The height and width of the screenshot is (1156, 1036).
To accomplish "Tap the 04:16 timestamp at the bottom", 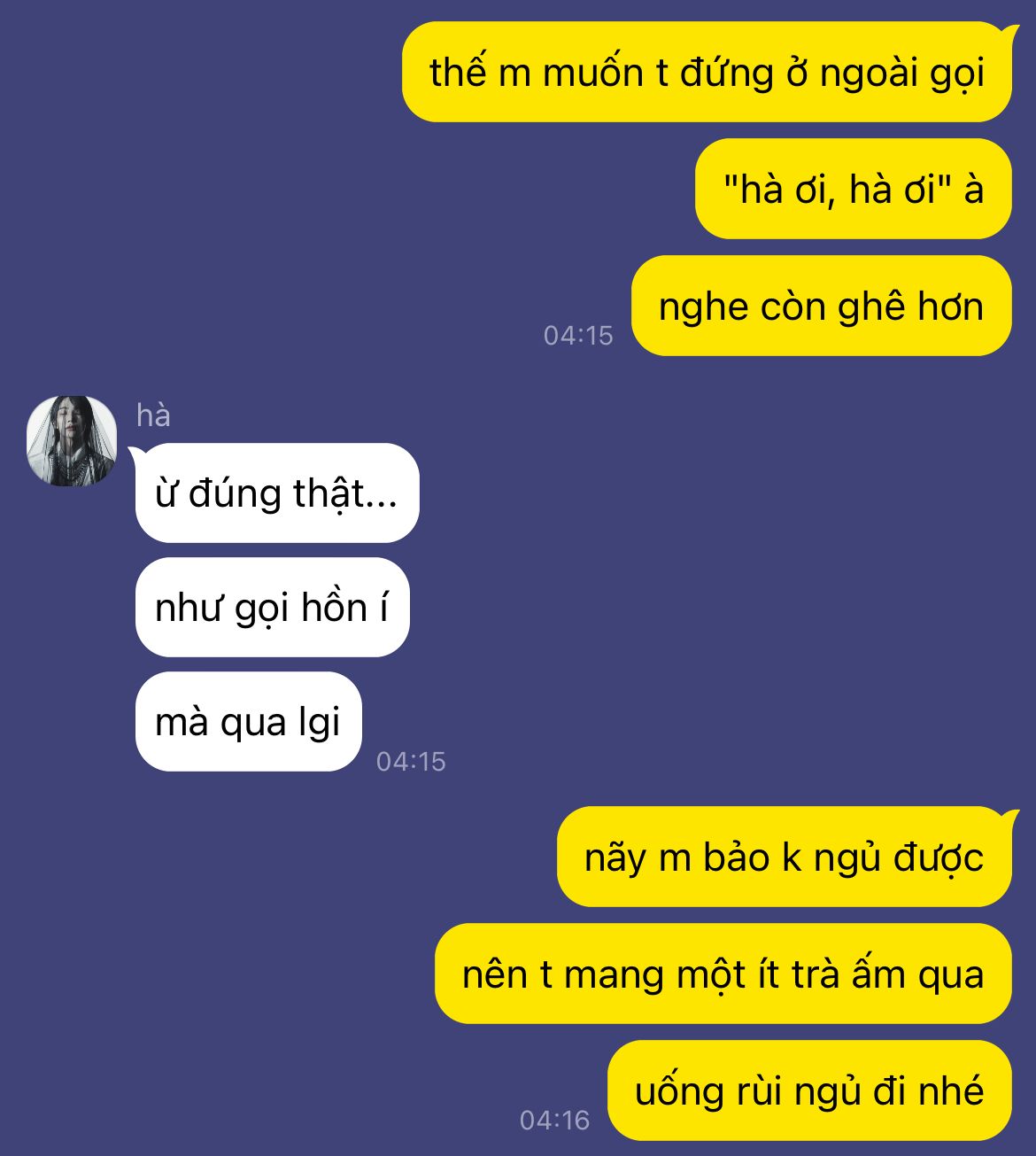I will tap(554, 1120).
